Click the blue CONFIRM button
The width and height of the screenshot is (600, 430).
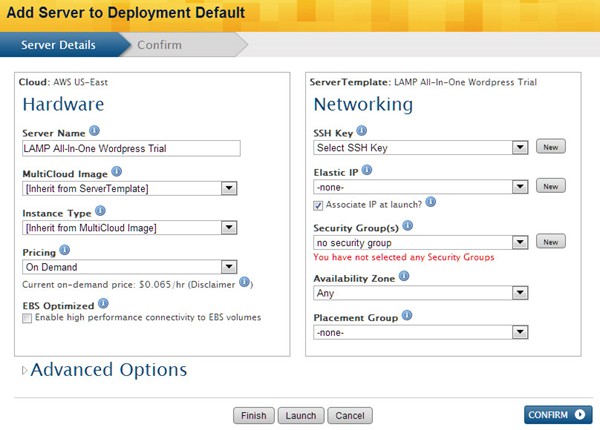(557, 415)
